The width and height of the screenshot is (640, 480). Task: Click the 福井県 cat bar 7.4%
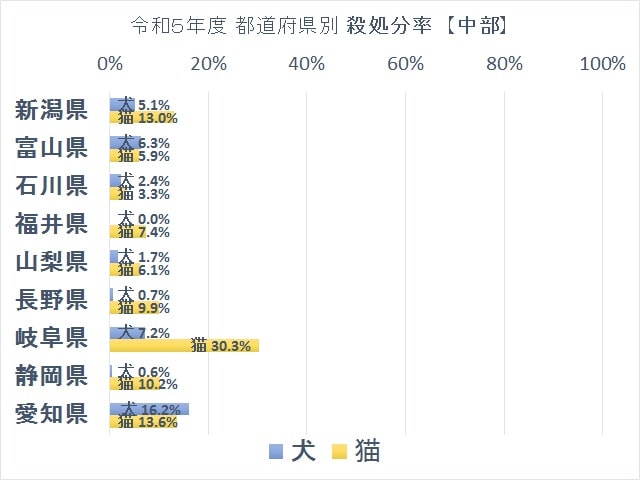click(128, 232)
